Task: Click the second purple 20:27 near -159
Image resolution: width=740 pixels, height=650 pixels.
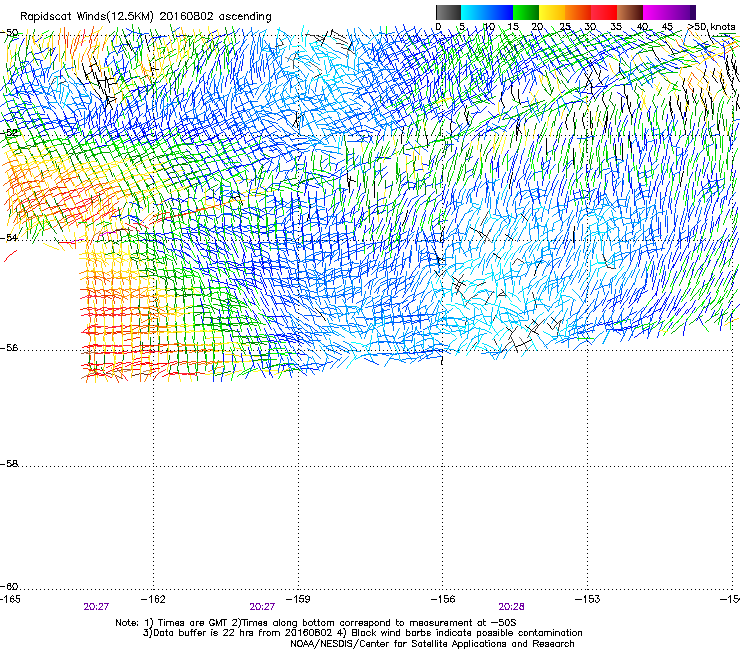Action: 262,607
